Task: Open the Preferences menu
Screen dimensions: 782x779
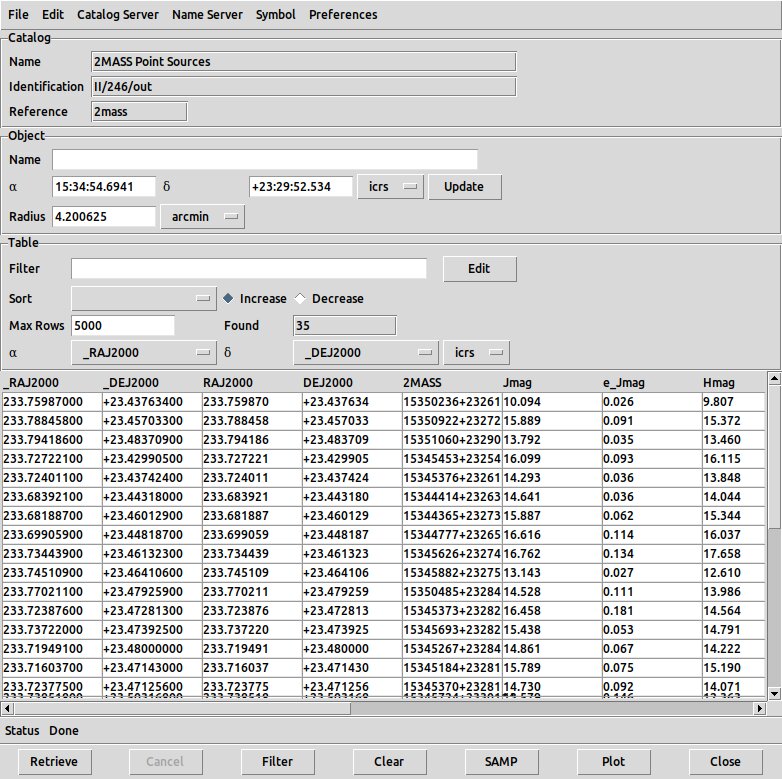Action: (343, 14)
